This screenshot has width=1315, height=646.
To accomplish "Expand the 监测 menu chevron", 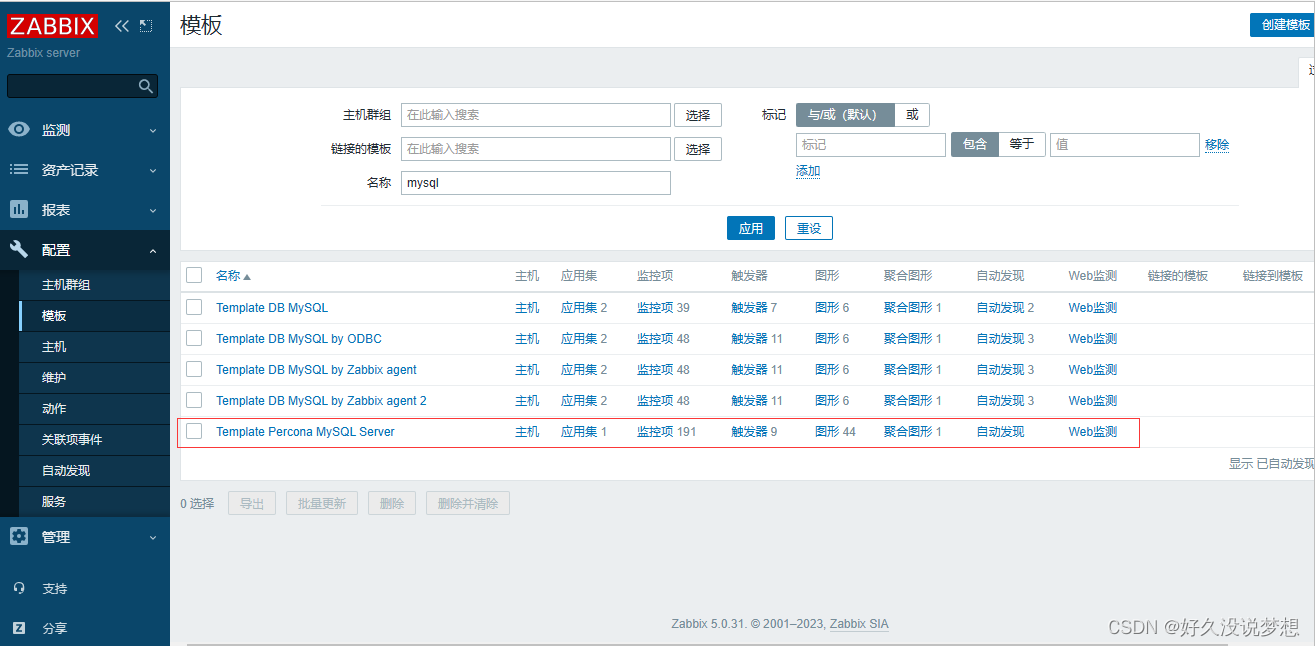I will [x=153, y=130].
